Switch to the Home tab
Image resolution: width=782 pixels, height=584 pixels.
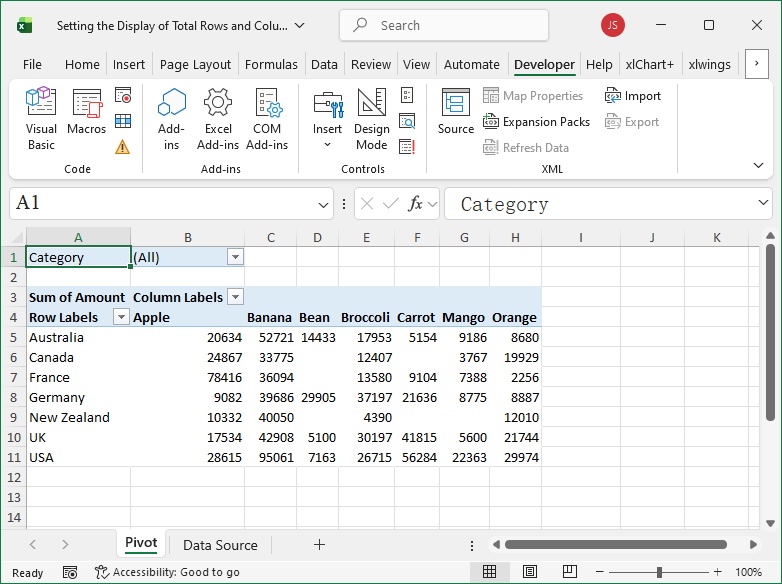tap(82, 64)
